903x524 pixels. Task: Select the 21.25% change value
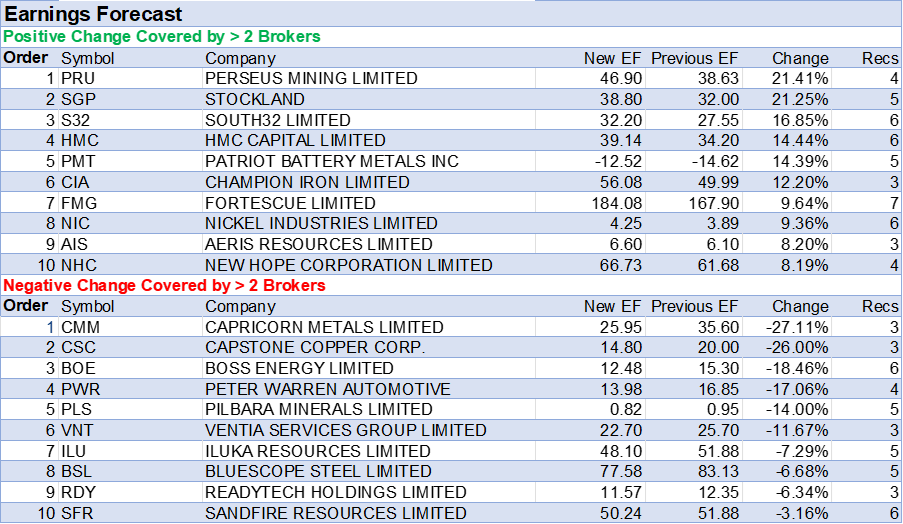click(799, 100)
